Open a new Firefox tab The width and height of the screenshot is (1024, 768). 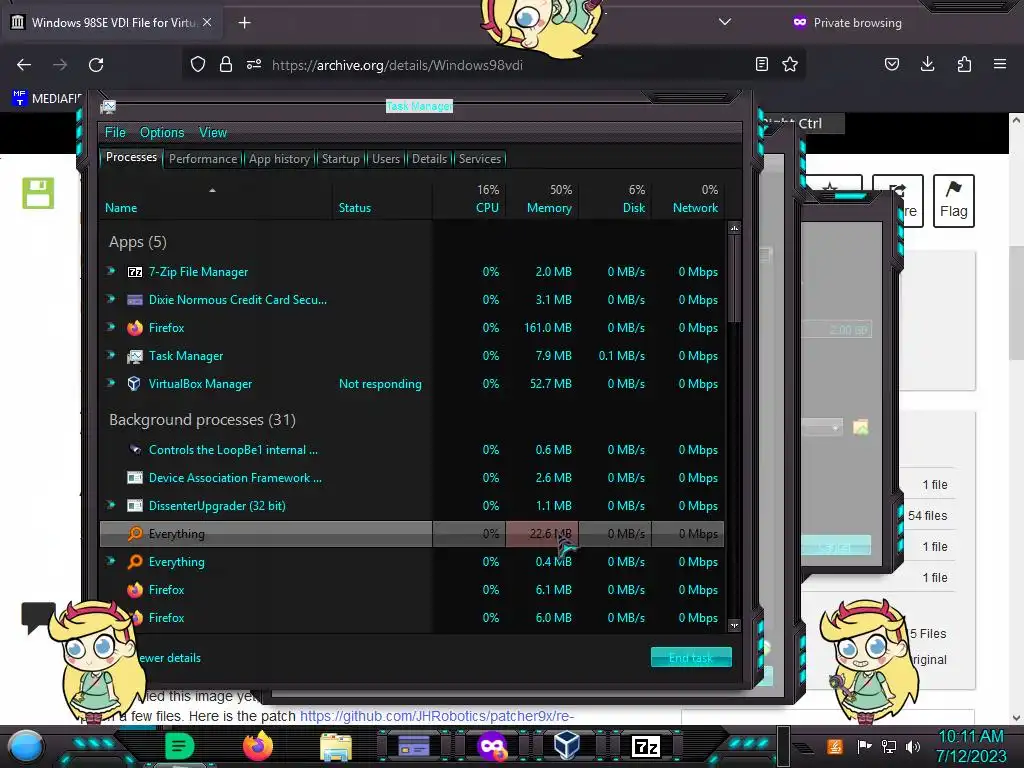click(244, 23)
